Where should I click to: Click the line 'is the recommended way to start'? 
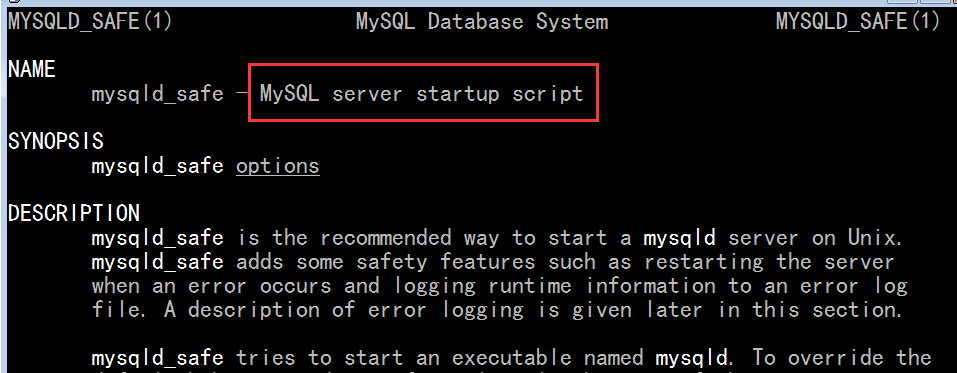497,237
